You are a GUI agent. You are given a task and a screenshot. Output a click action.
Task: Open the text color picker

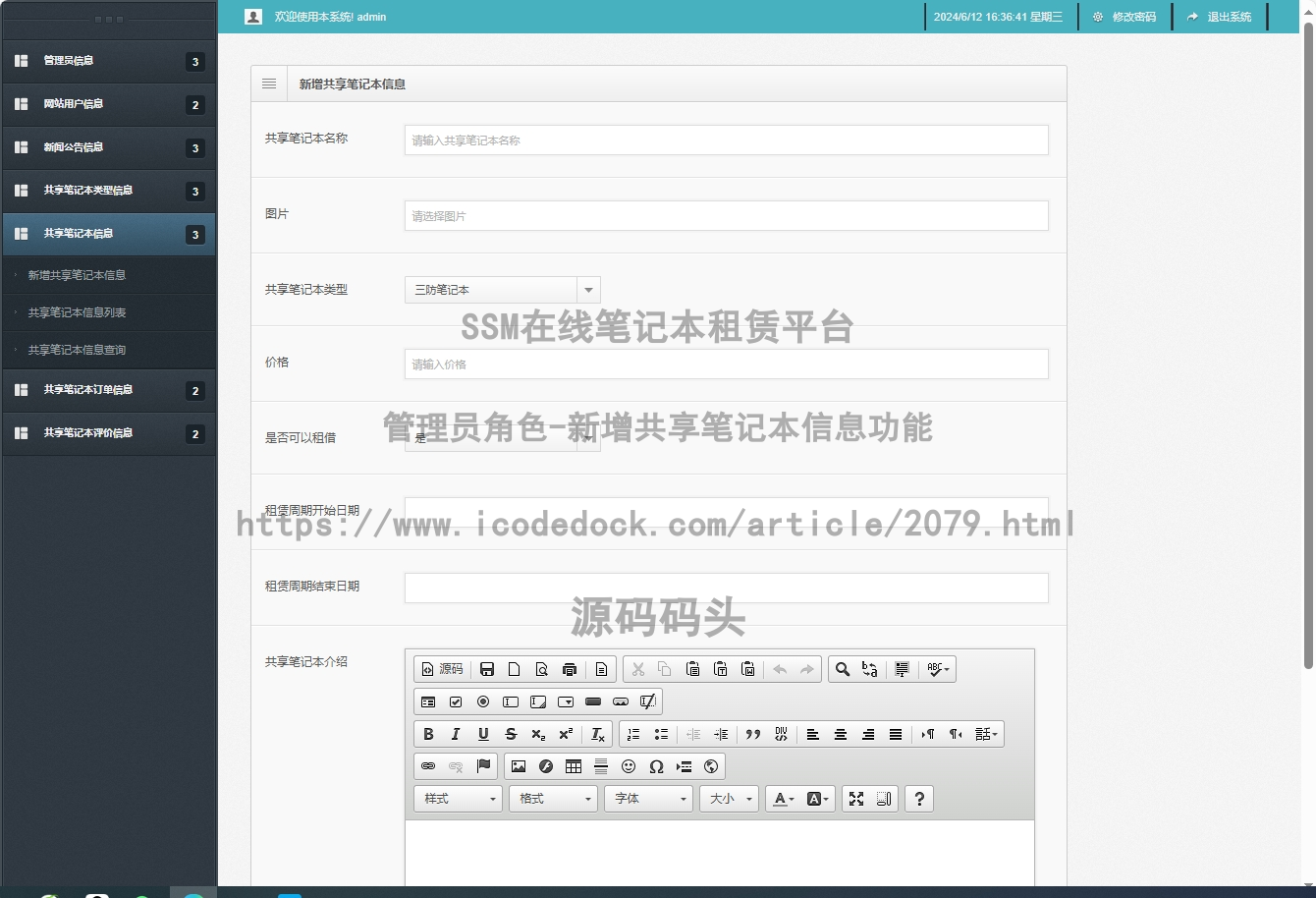pos(784,799)
